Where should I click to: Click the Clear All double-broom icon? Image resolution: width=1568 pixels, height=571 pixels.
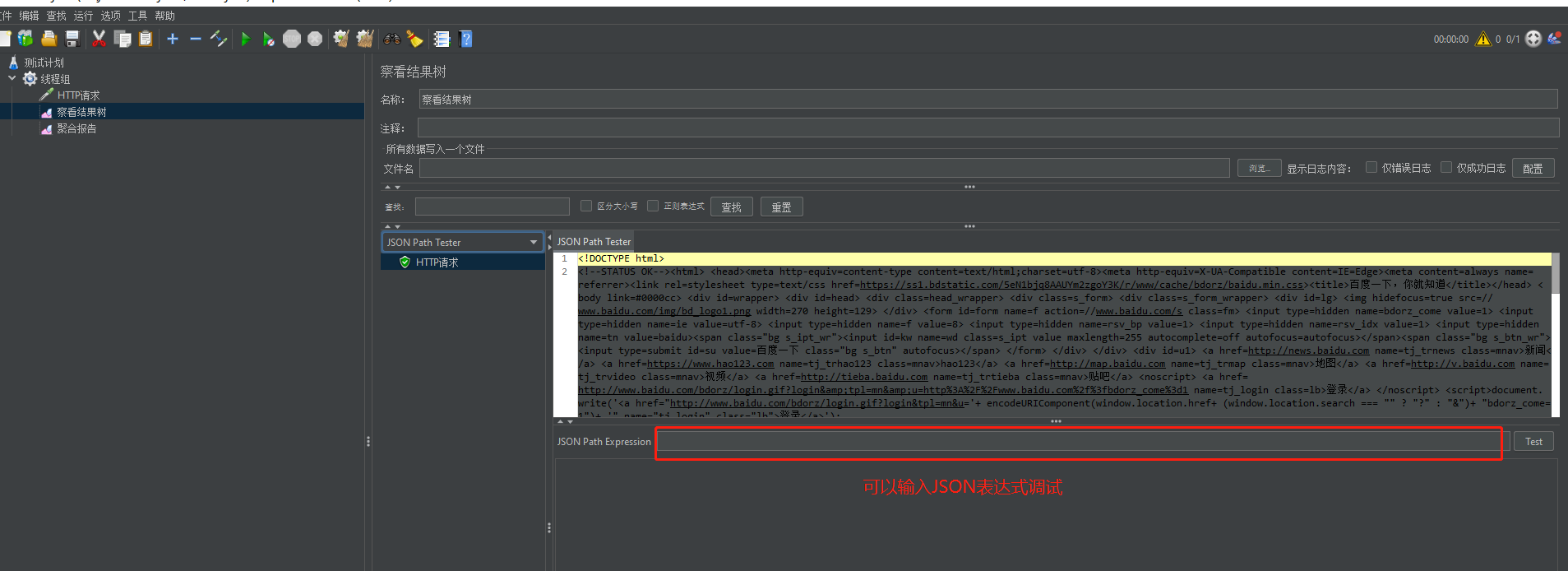(365, 39)
